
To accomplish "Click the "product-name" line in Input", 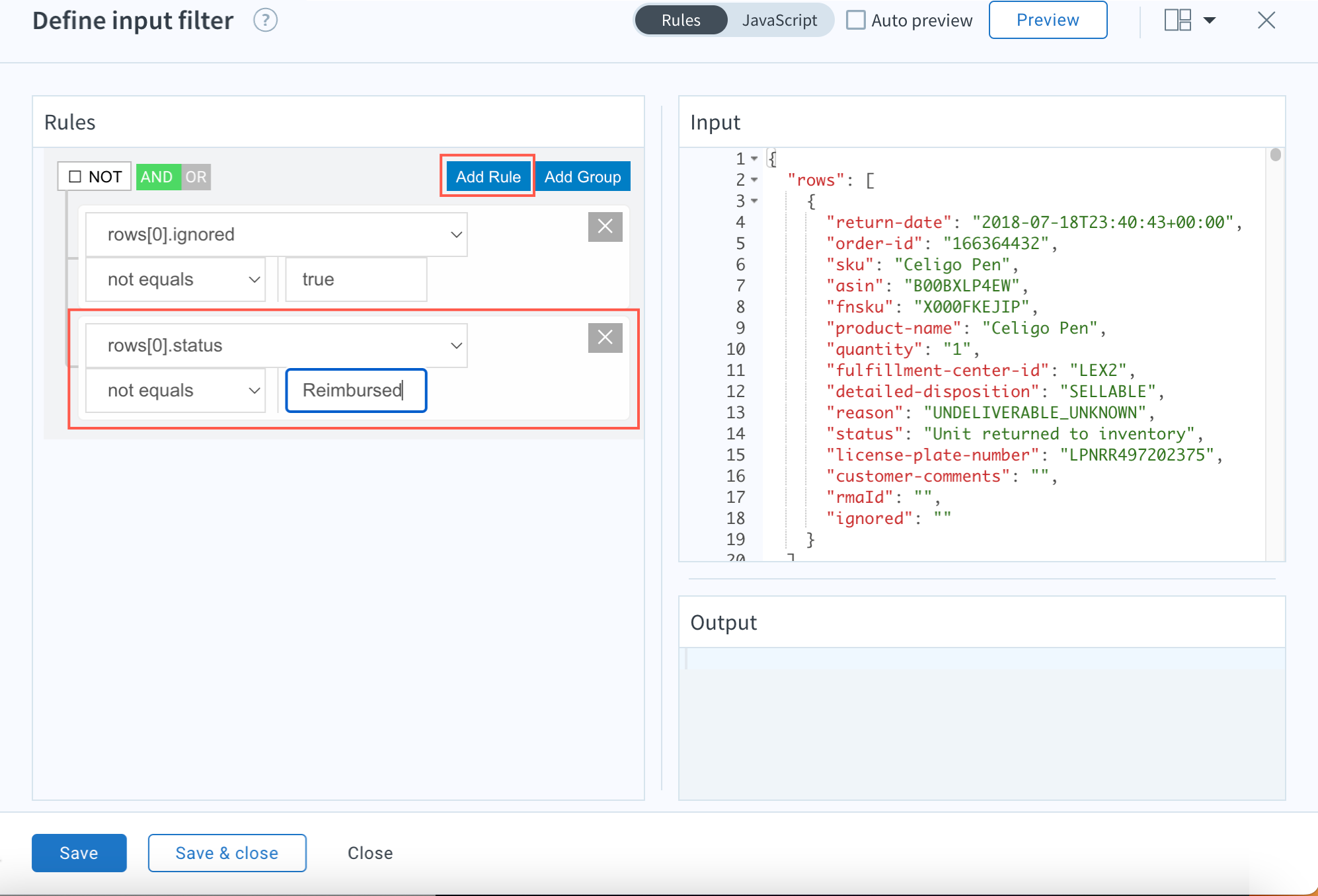I will (965, 328).
